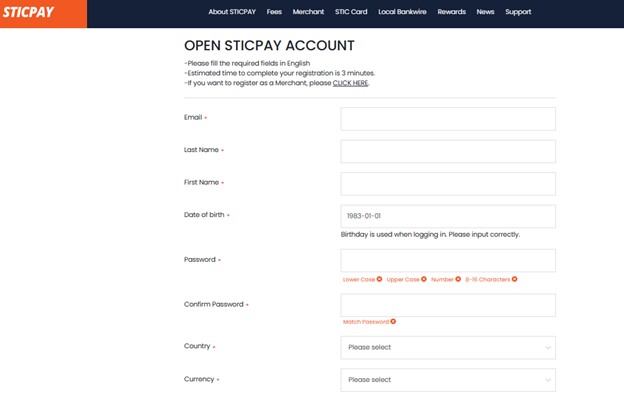Screen dimensions: 624x393
Task: Open the Merchant menu item
Action: pyautogui.click(x=308, y=12)
